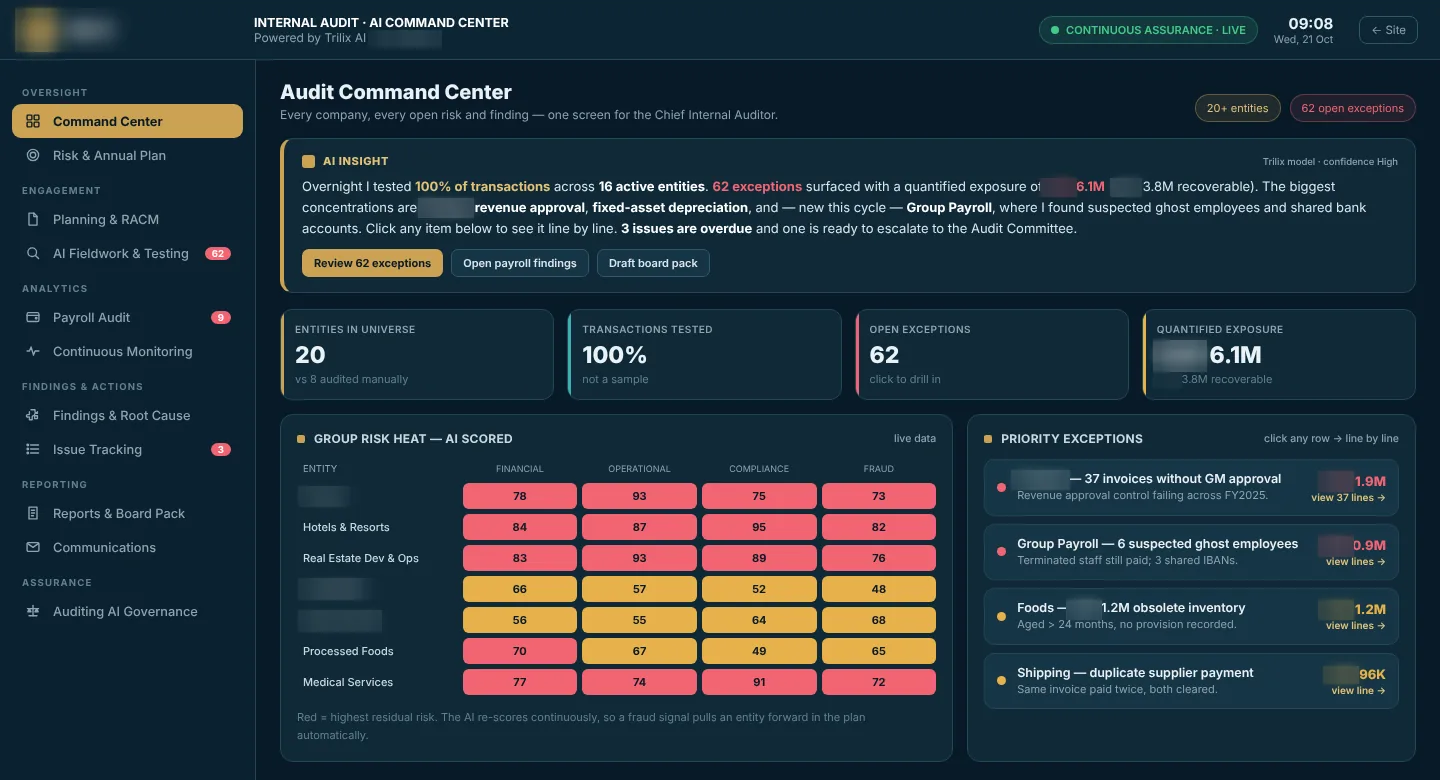The height and width of the screenshot is (780, 1440).
Task: Click the 09:08 clock display
Action: click(x=1310, y=23)
